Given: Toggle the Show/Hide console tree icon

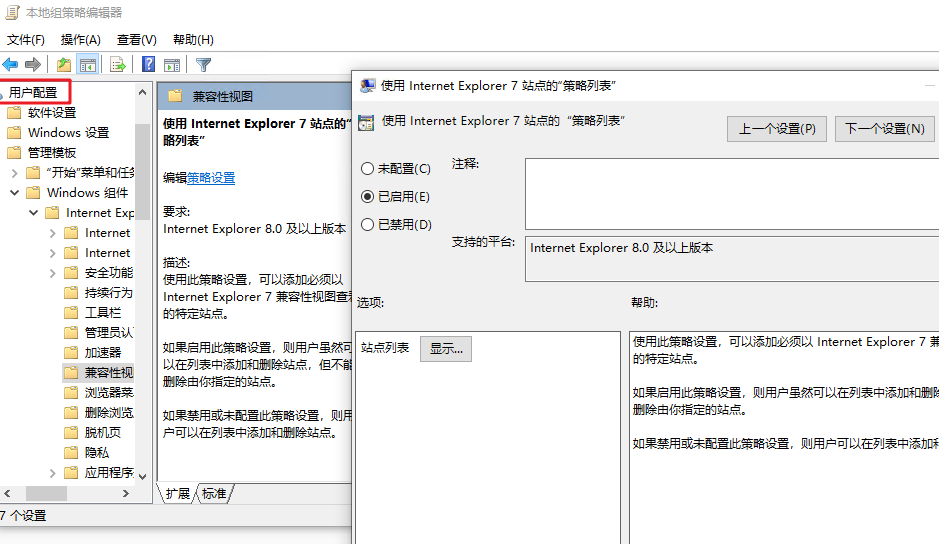Looking at the screenshot, I should tap(88, 64).
